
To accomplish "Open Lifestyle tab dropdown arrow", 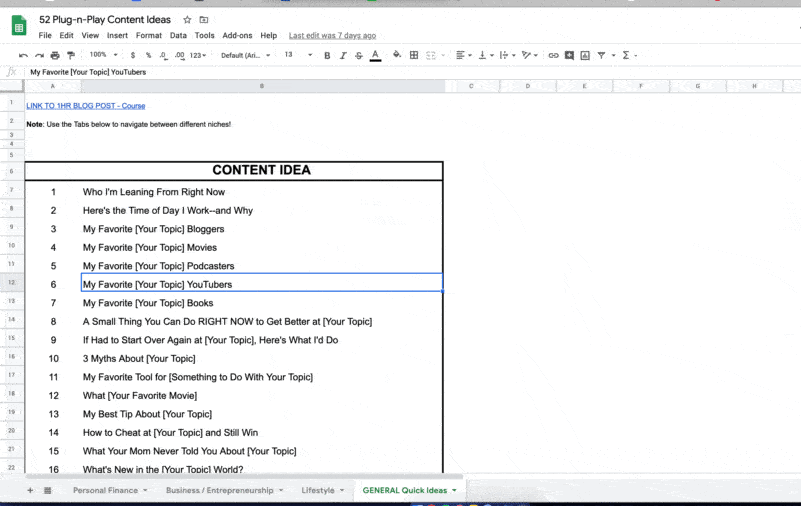I will tap(342, 491).
